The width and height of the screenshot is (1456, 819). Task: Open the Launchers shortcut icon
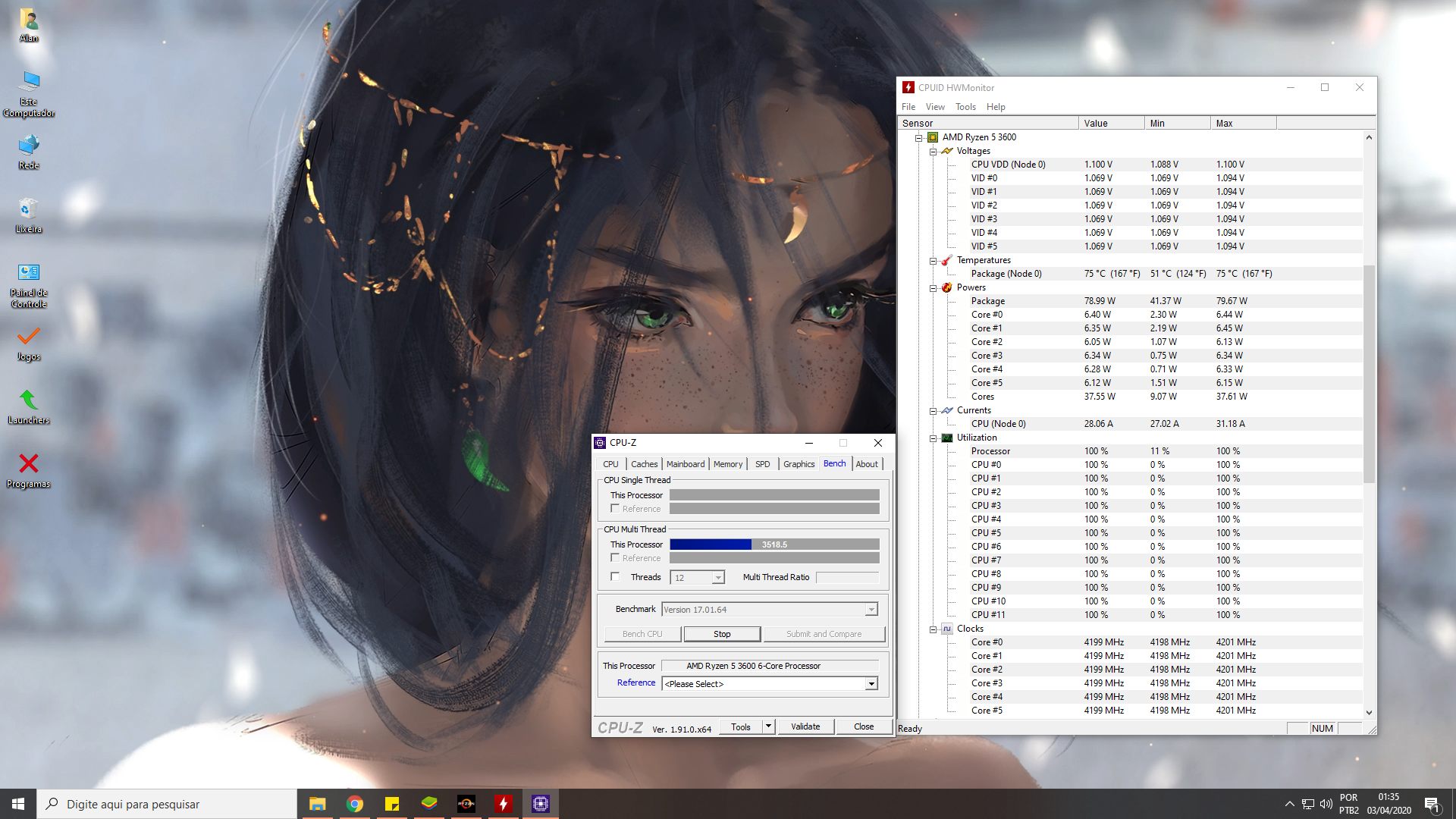point(29,406)
